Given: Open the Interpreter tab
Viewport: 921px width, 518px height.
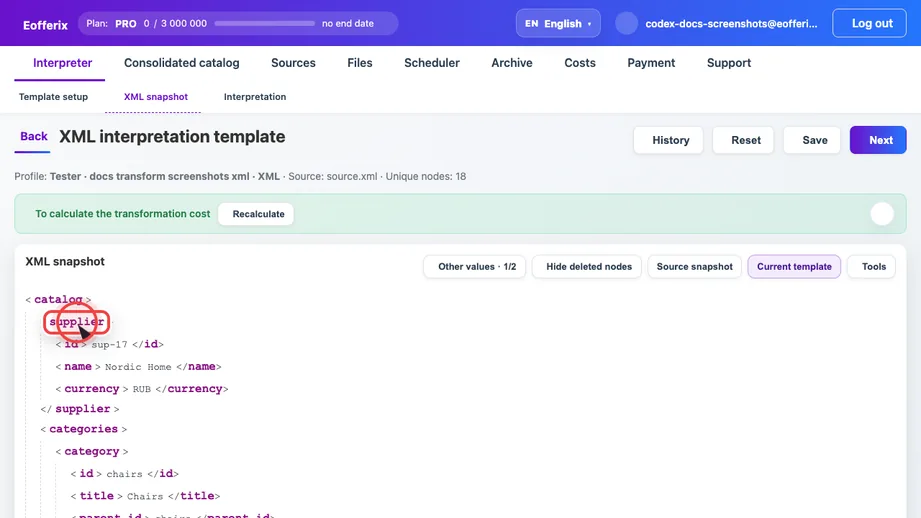Looking at the screenshot, I should click(62, 63).
